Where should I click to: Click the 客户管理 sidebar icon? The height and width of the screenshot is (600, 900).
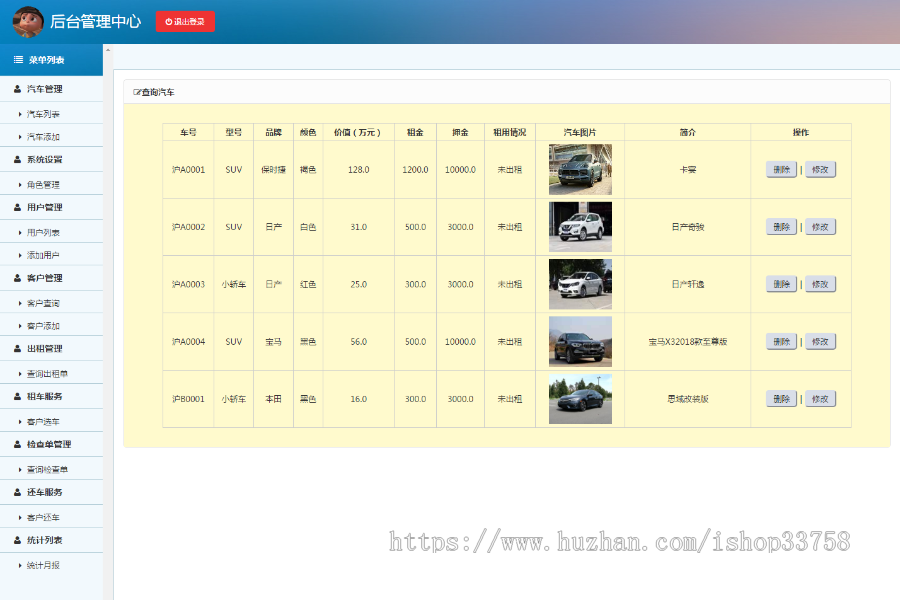click(x=18, y=276)
